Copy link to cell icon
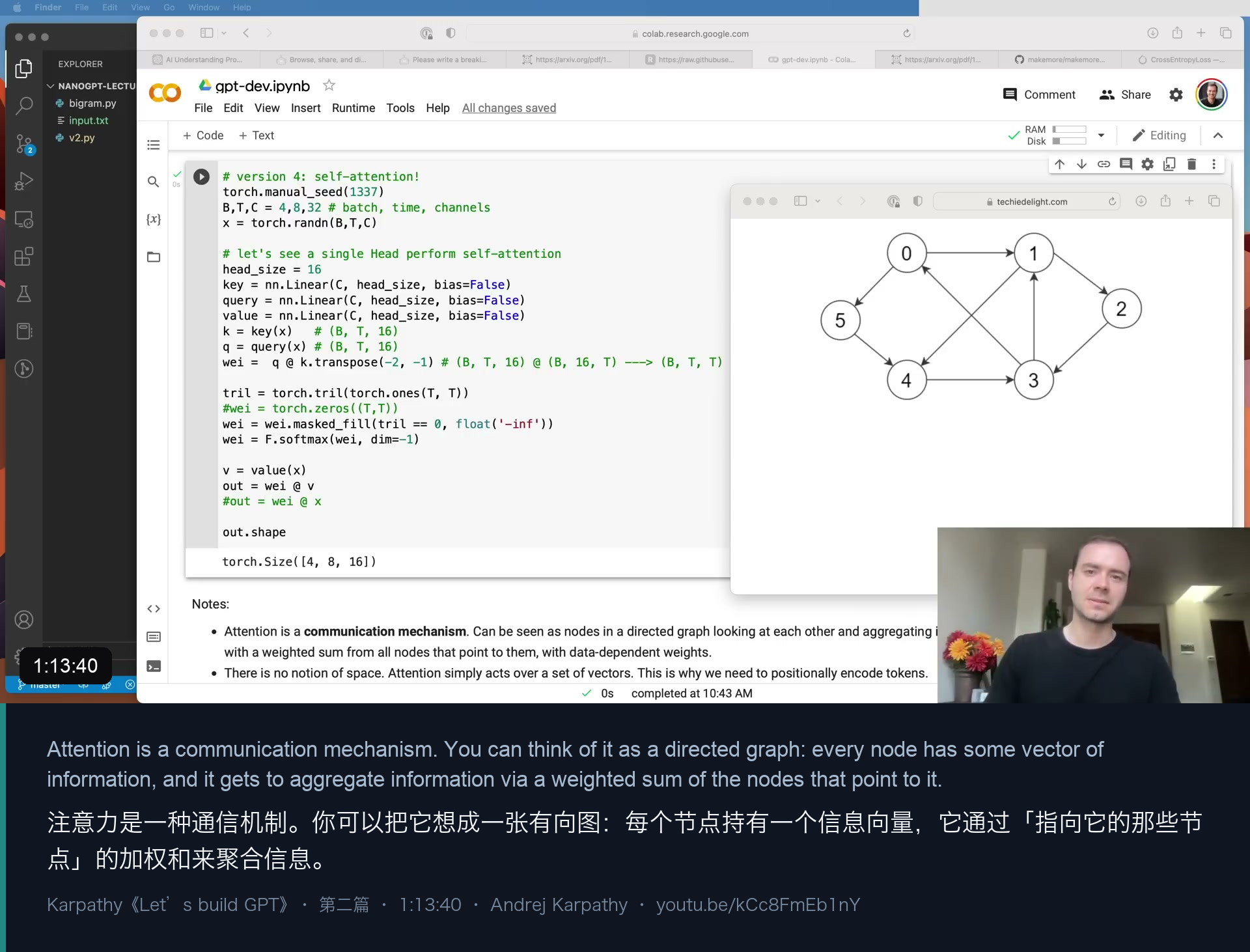This screenshot has height=952, width=1250. [1104, 164]
